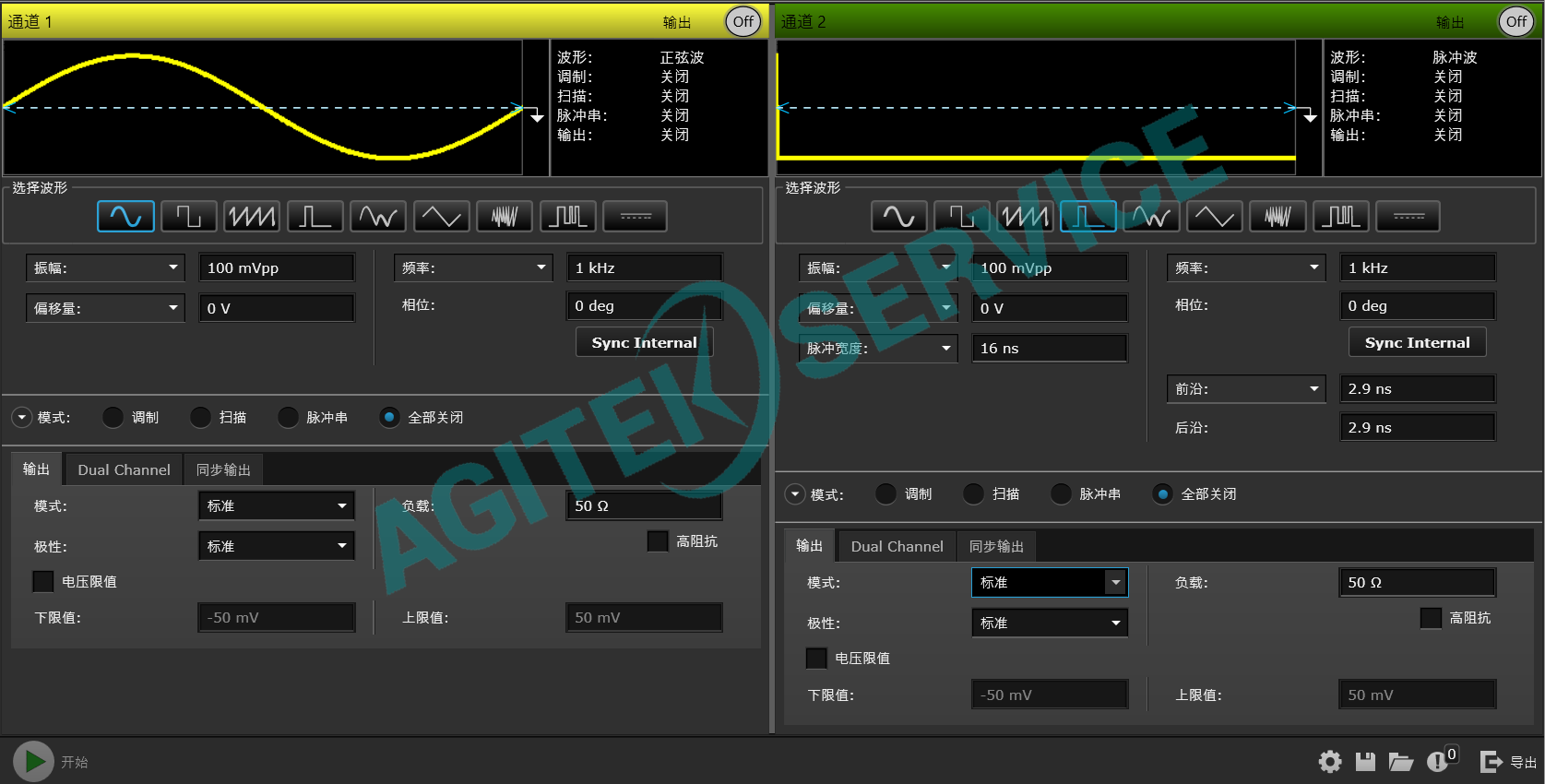The image size is (1545, 784).
Task: Enable 高阻抗 checkbox in Channel 1
Action: pyautogui.click(x=658, y=541)
